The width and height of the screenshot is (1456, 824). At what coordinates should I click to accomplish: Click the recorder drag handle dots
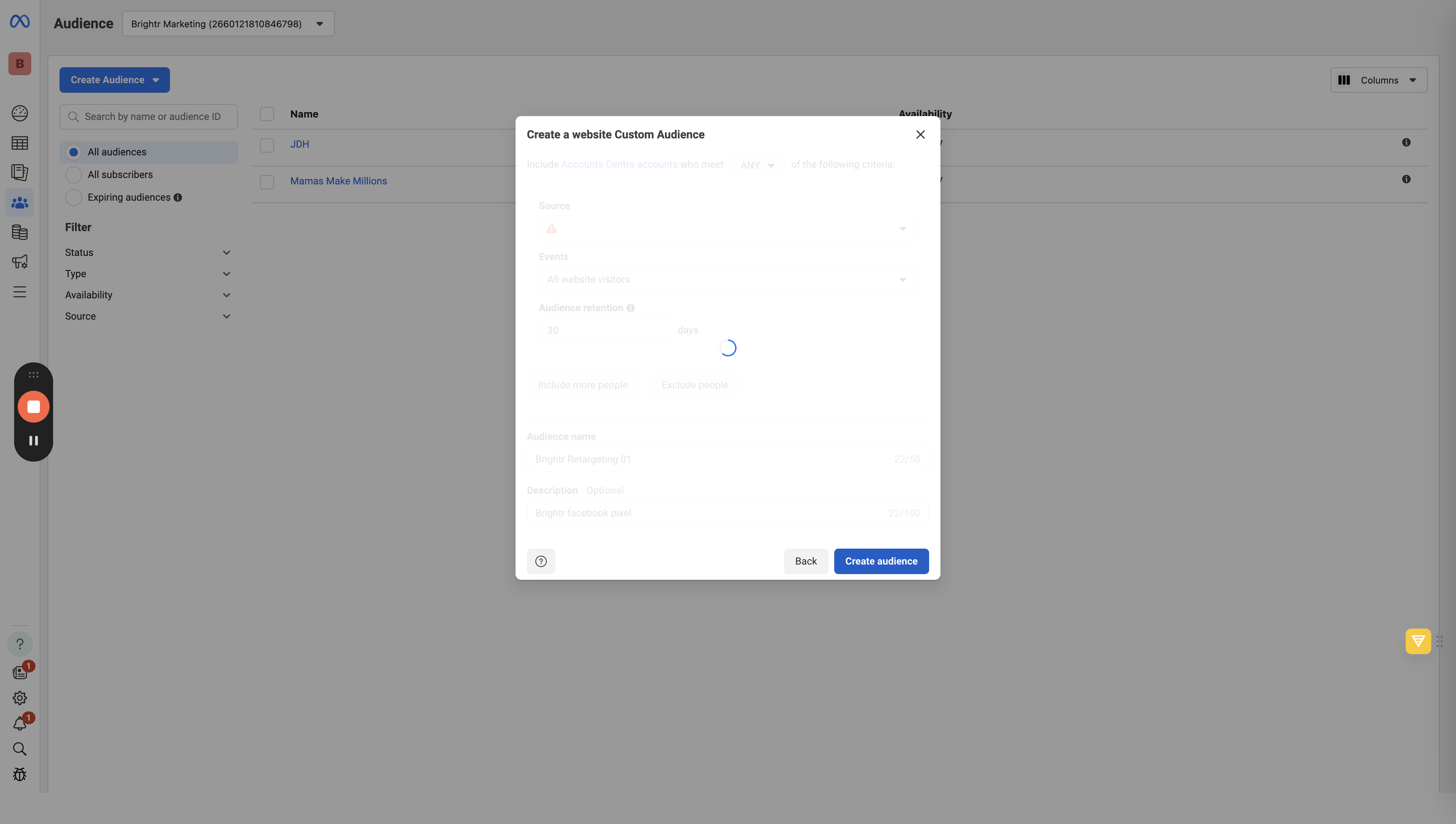tap(33, 374)
